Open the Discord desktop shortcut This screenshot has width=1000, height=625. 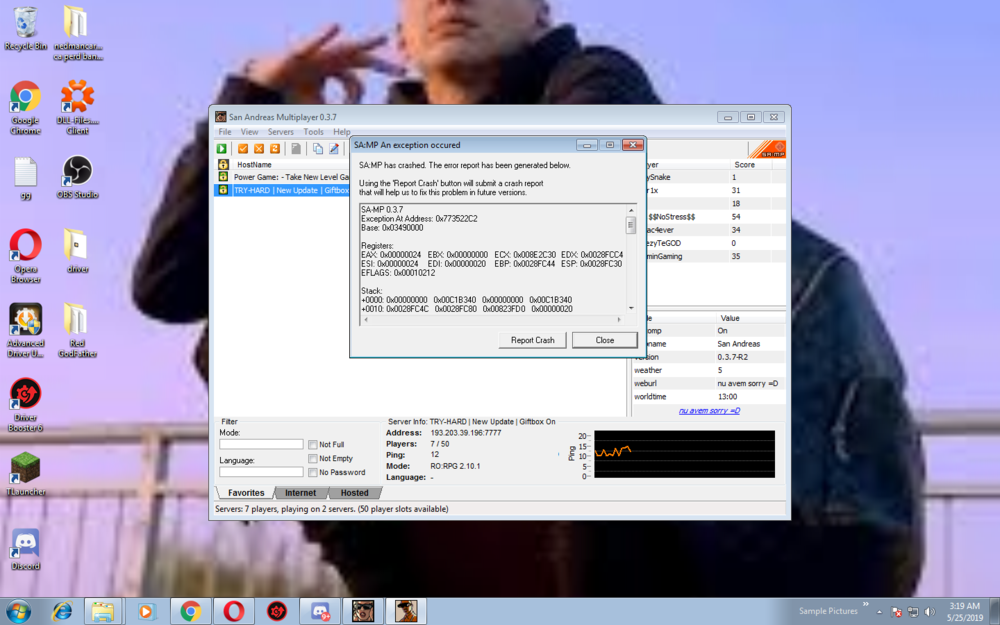[x=26, y=548]
